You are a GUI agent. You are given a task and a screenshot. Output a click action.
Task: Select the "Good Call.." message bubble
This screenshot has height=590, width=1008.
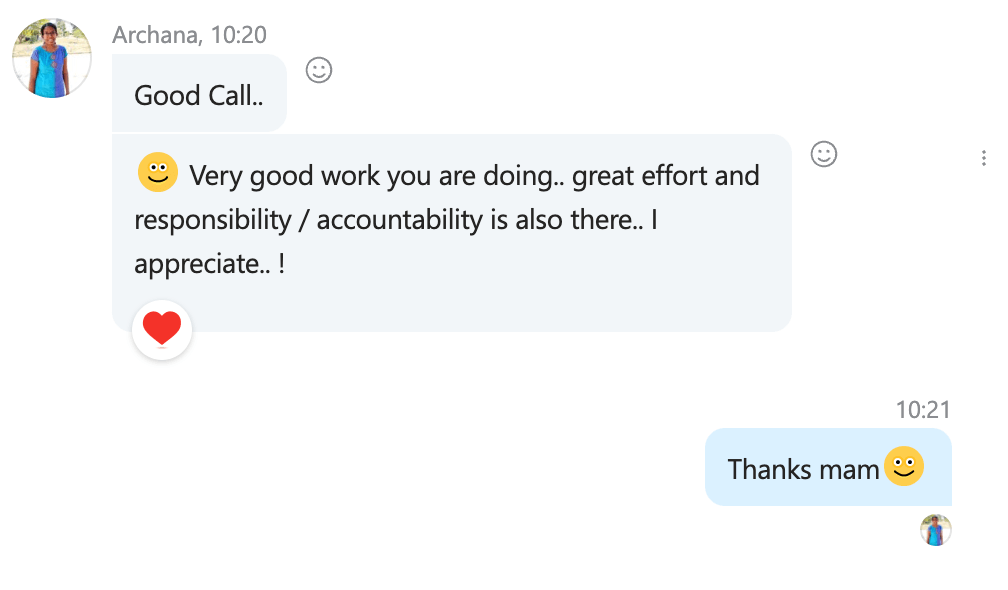click(x=199, y=95)
